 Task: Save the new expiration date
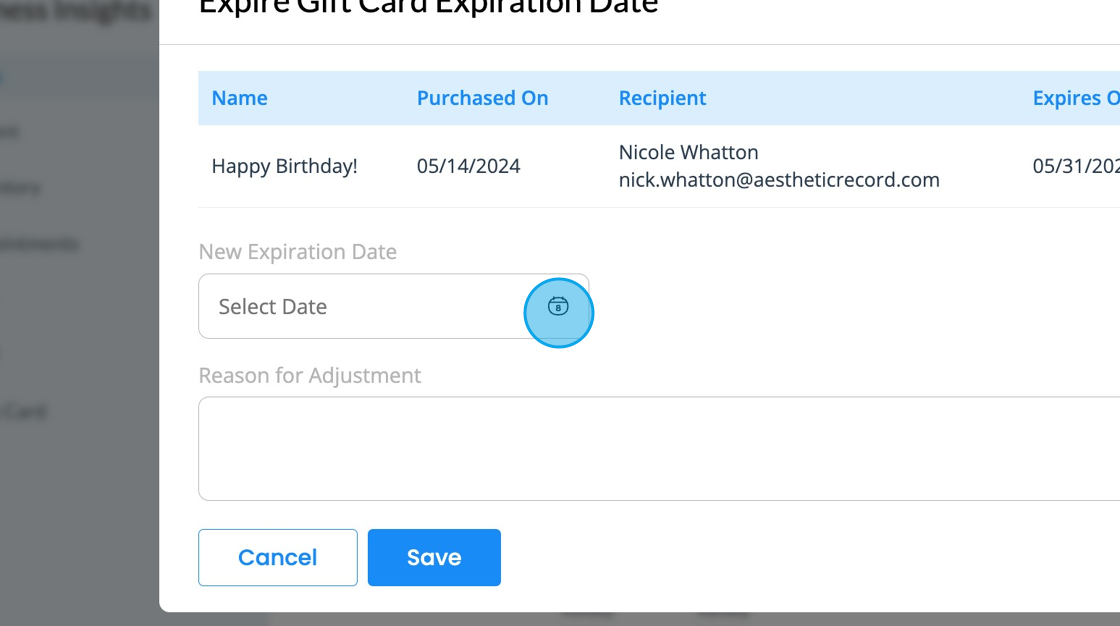tap(434, 557)
